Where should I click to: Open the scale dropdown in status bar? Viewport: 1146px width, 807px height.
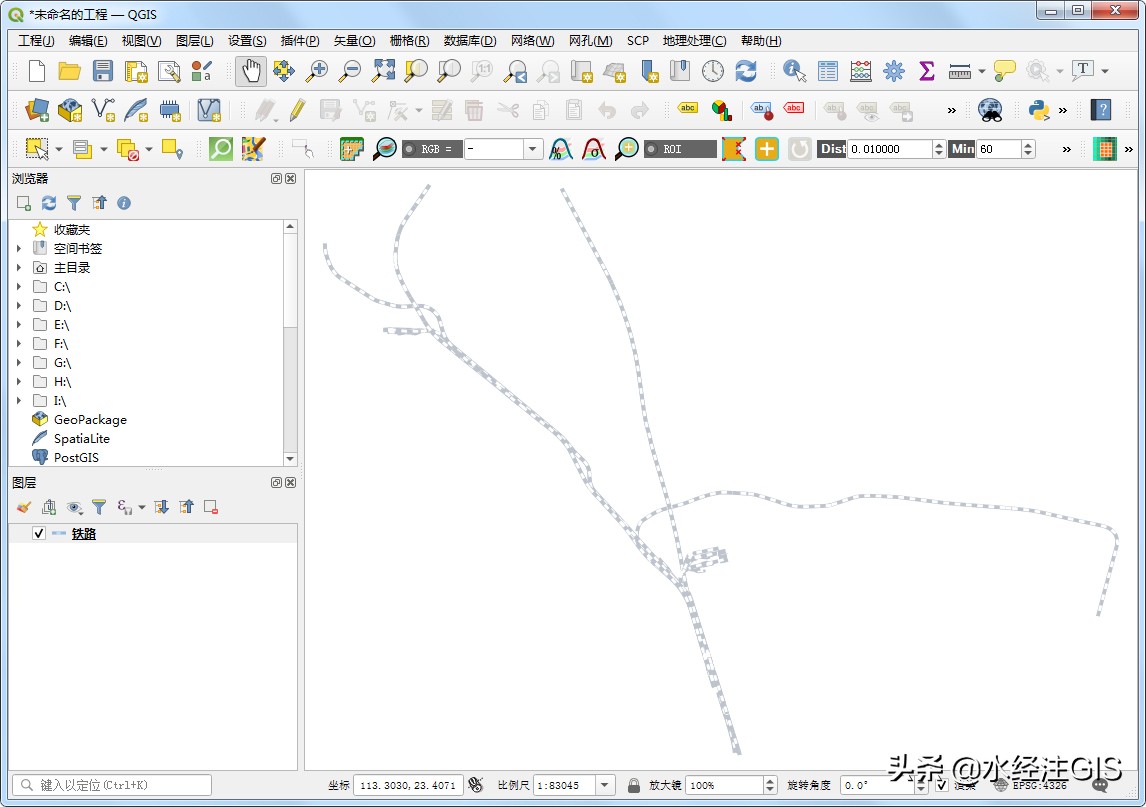[x=605, y=785]
